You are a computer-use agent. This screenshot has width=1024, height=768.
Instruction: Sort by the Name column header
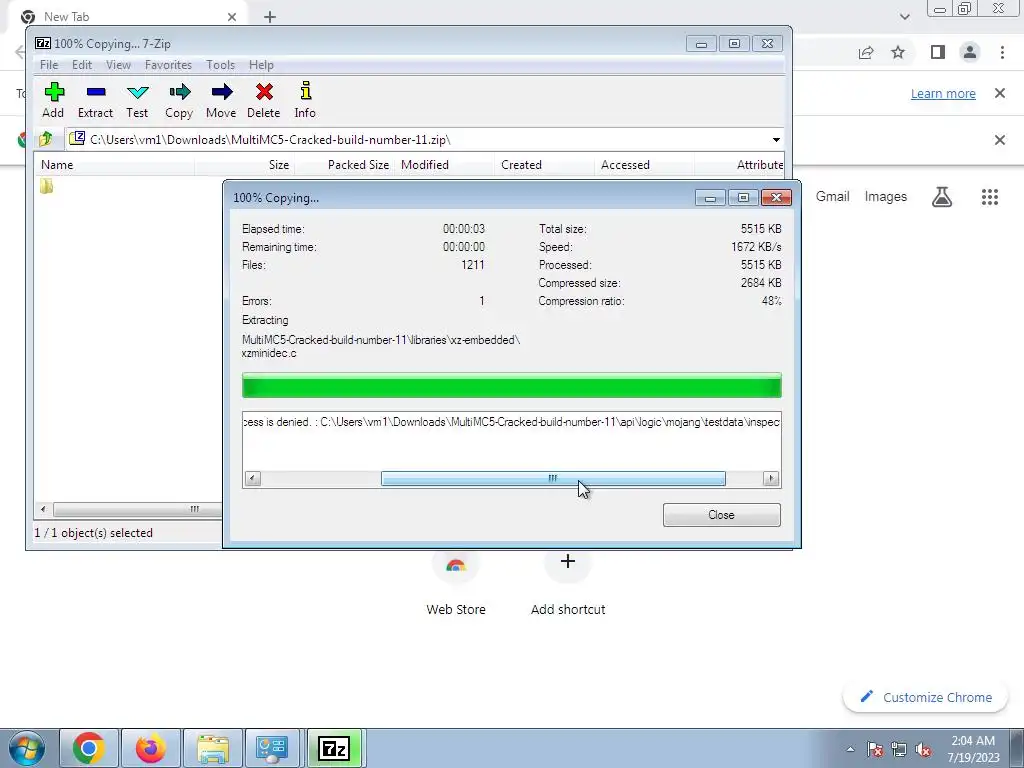[114, 165]
